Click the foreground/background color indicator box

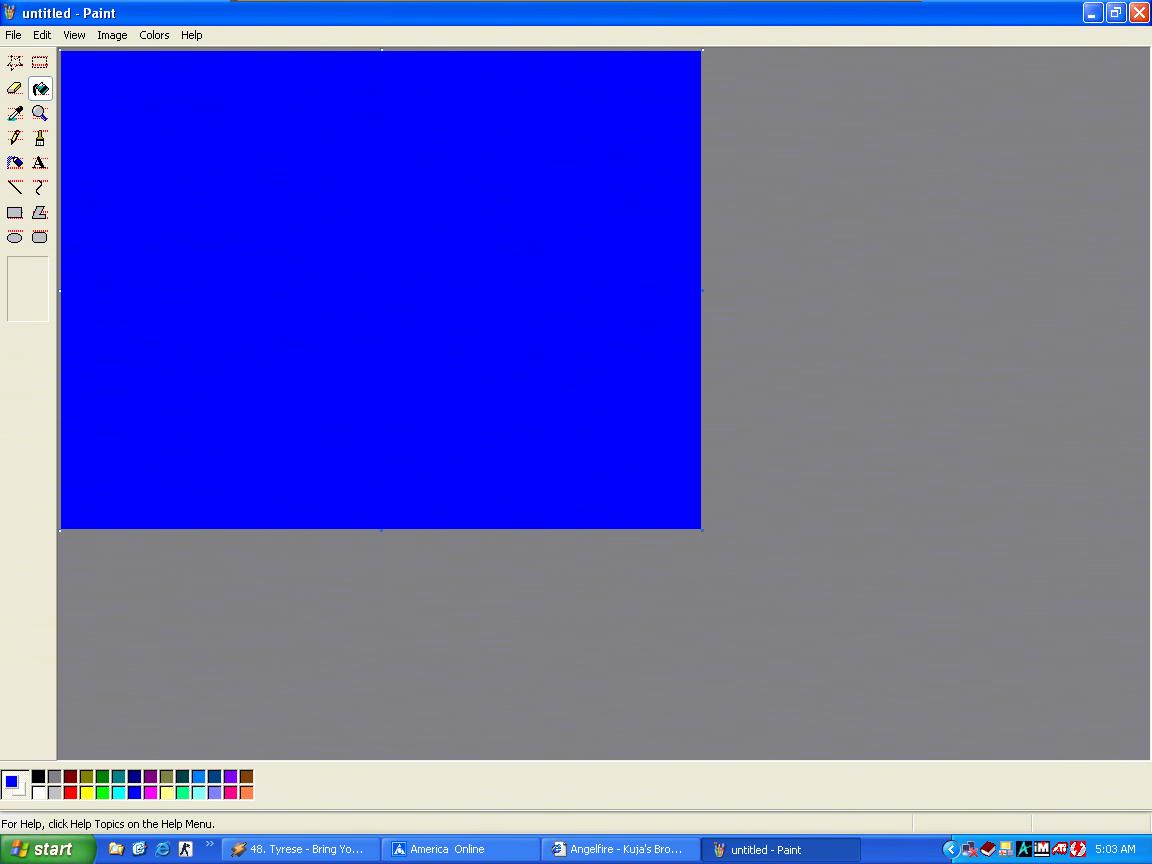15,785
